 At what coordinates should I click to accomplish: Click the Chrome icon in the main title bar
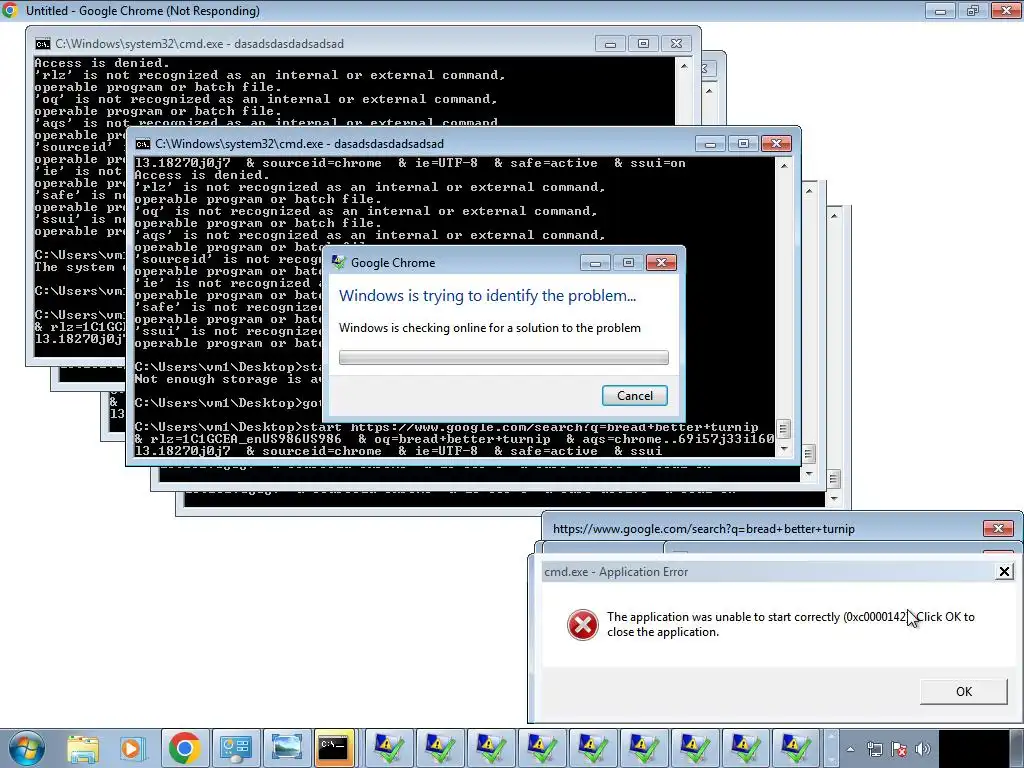click(x=10, y=10)
